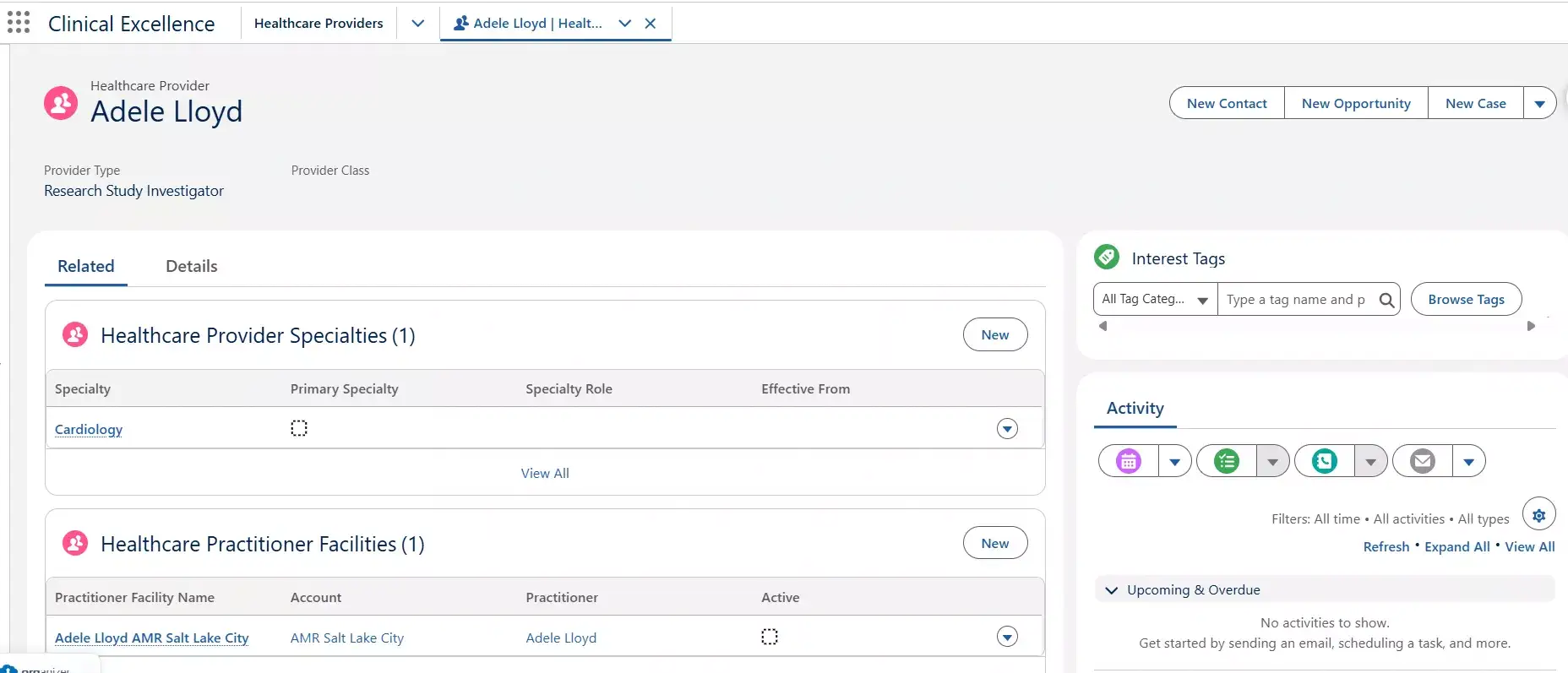Create a new event with calendar icon
1568x673 pixels.
pos(1129,461)
